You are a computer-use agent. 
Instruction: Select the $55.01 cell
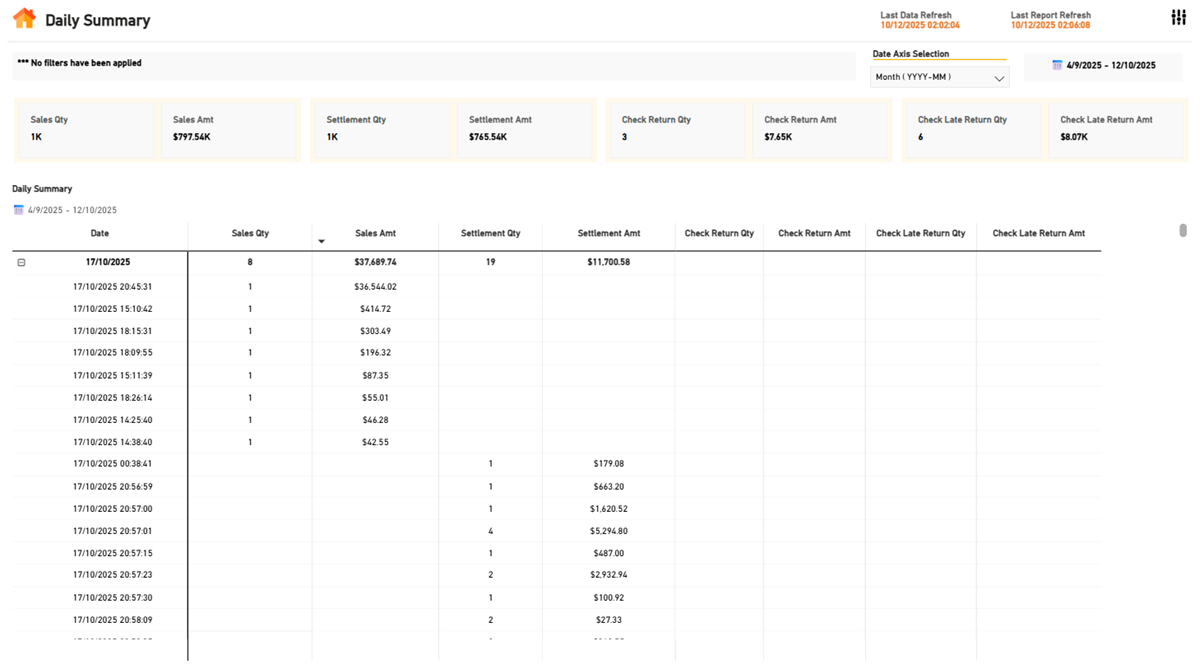click(x=376, y=398)
